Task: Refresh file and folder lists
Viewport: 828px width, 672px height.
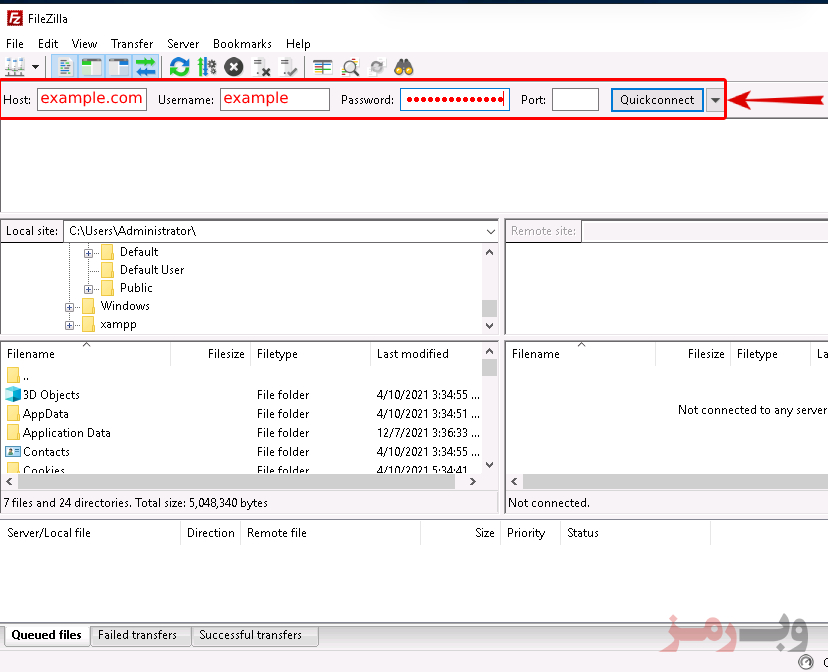Action: click(x=180, y=67)
